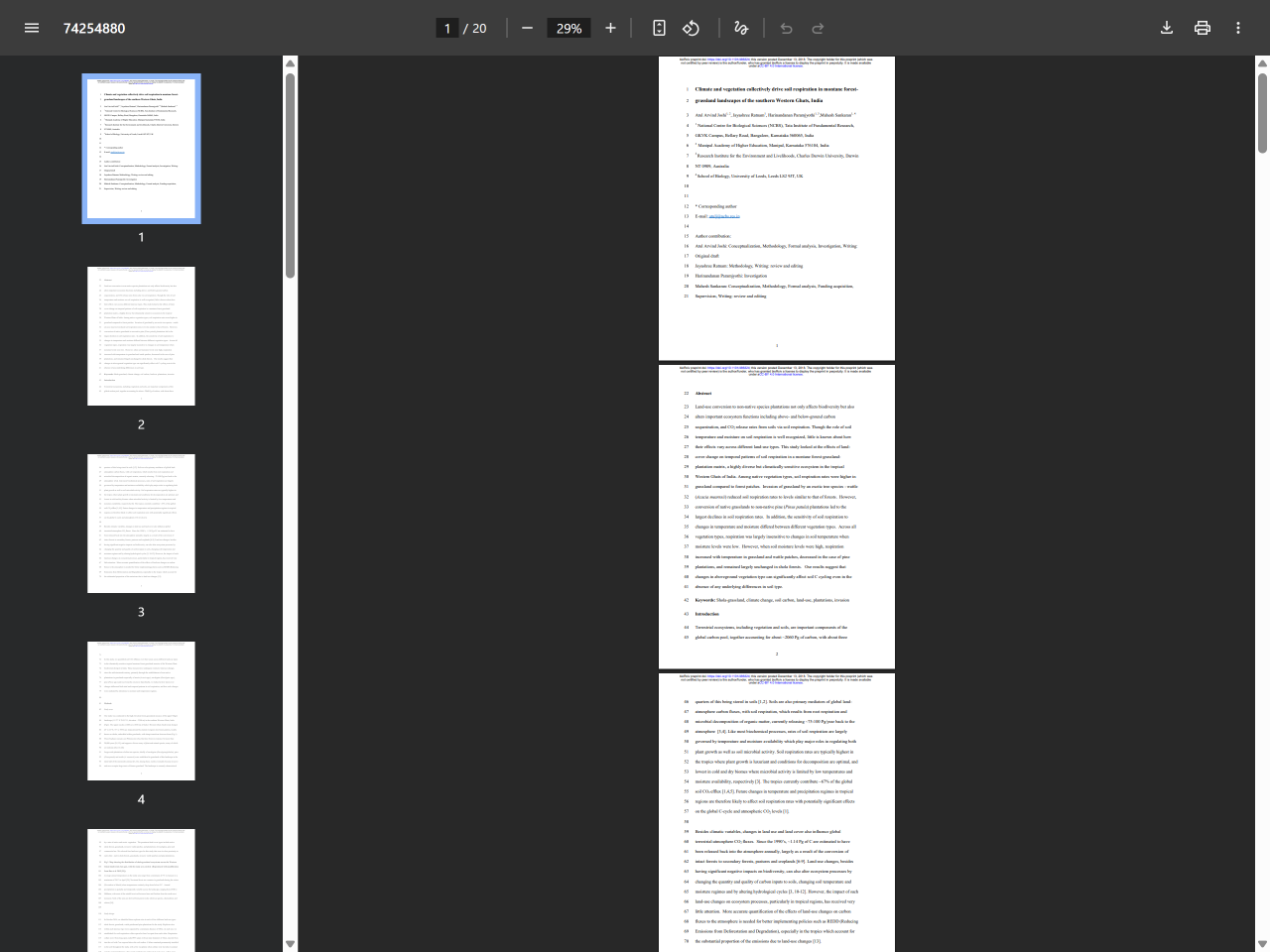Download the PDF file
The height and width of the screenshot is (952, 1270).
(1167, 28)
